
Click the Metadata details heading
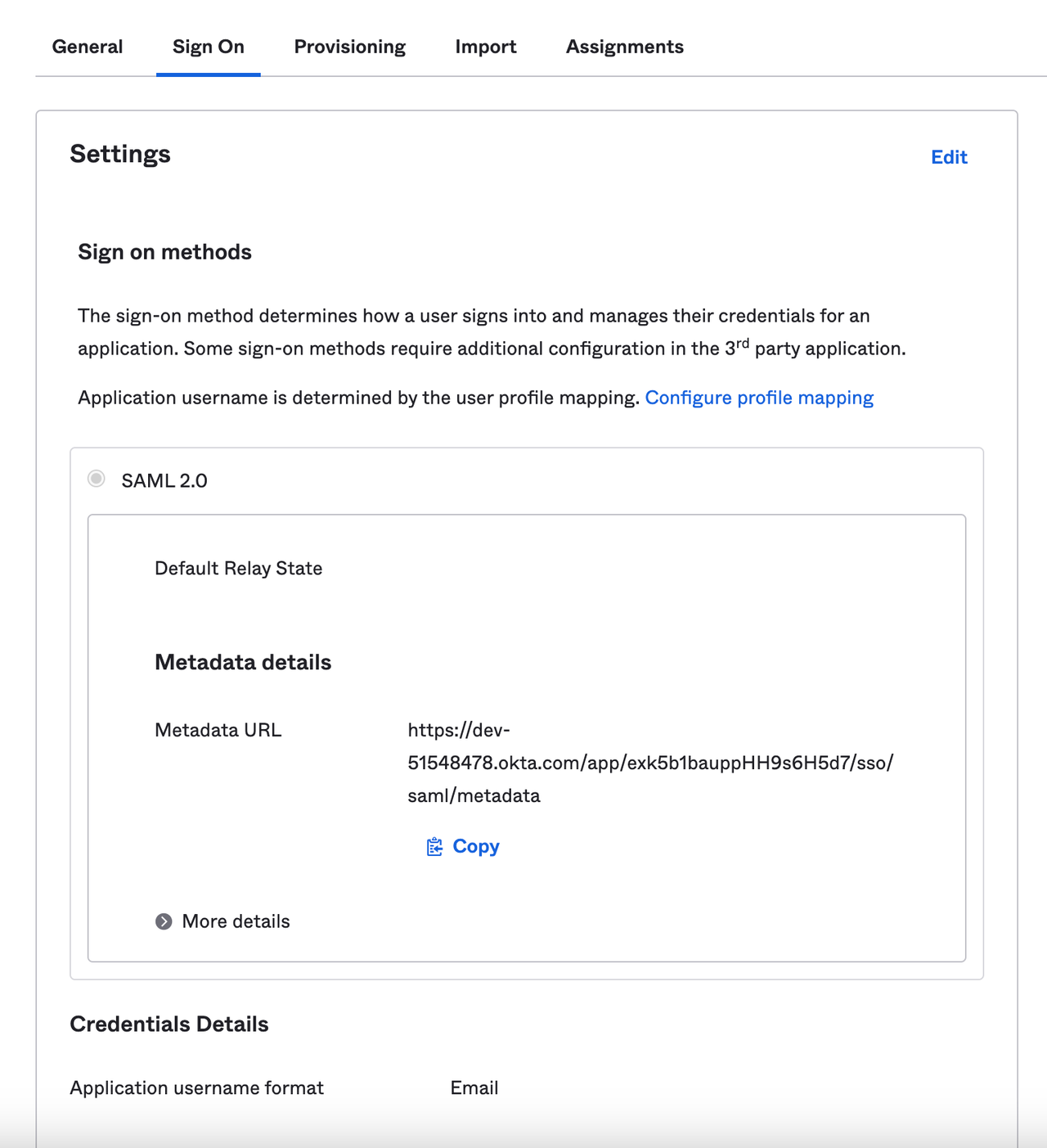pyautogui.click(x=242, y=663)
